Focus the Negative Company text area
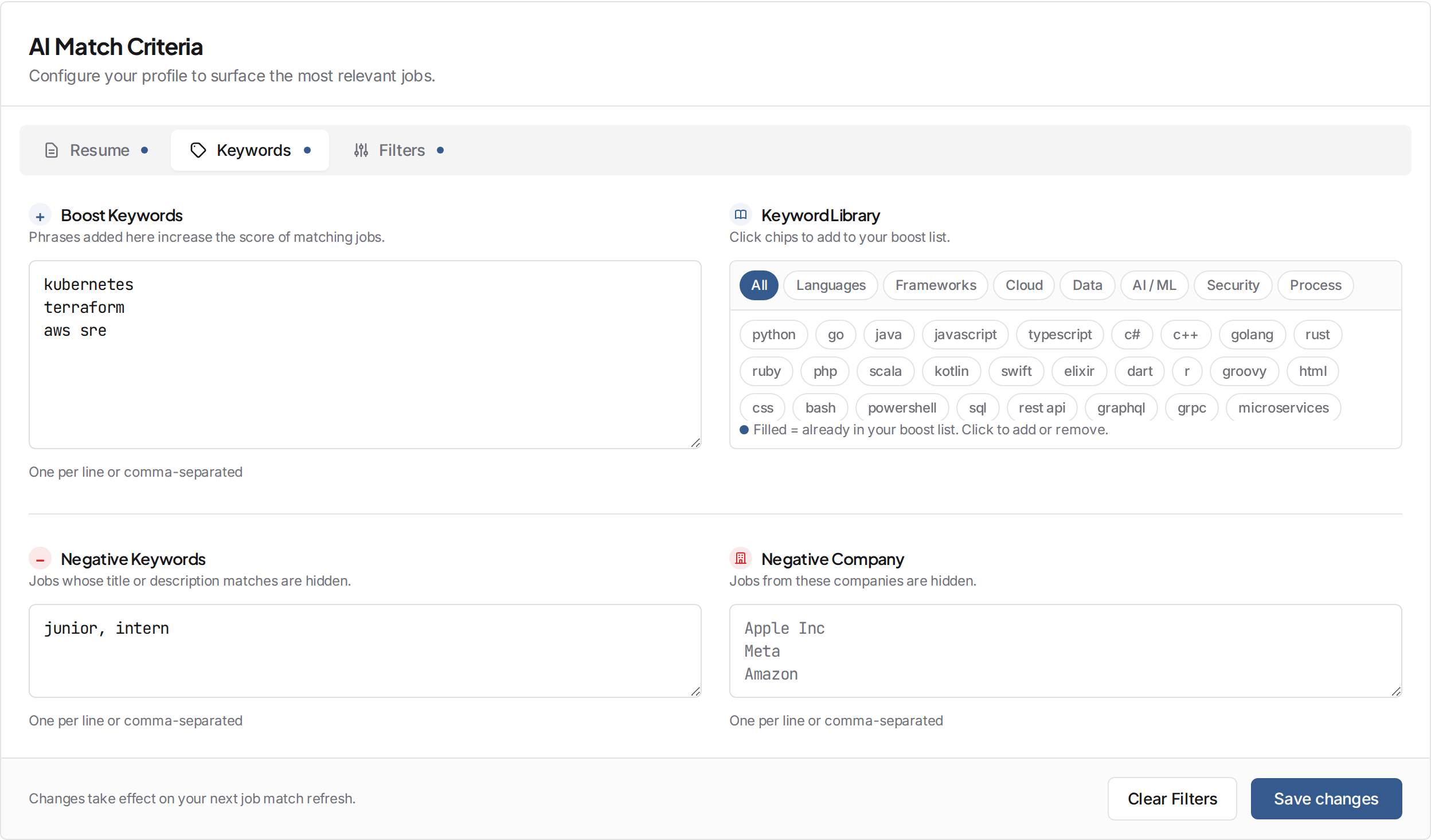The image size is (1431, 840). point(1066,651)
